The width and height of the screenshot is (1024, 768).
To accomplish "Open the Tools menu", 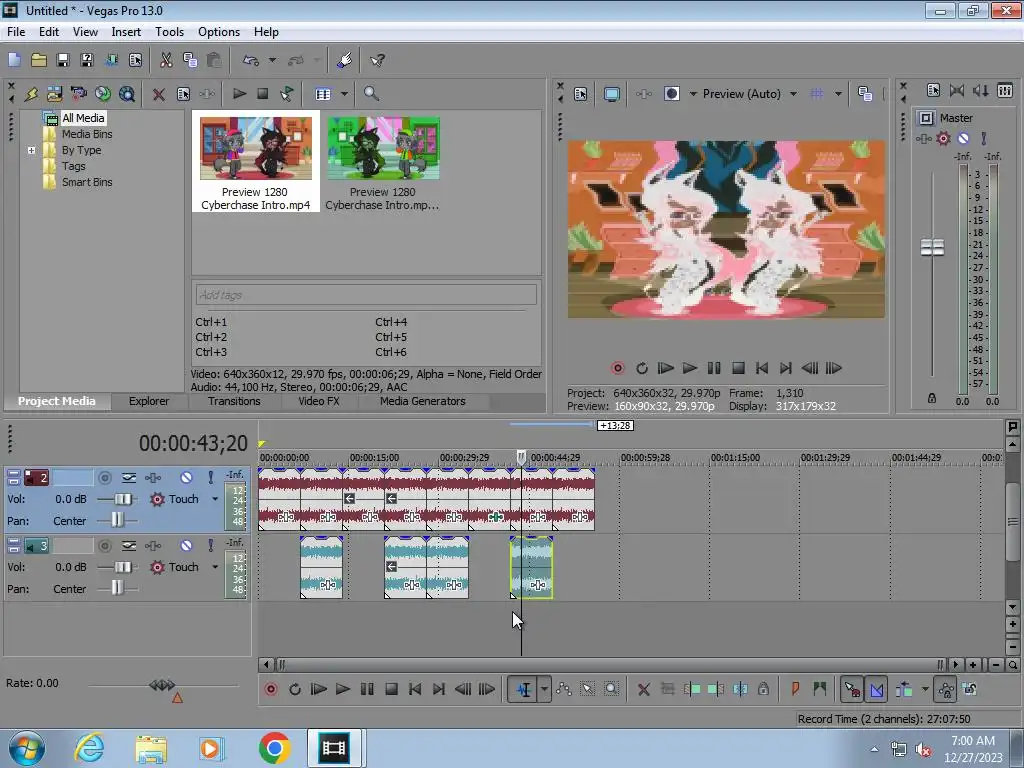I will [169, 32].
